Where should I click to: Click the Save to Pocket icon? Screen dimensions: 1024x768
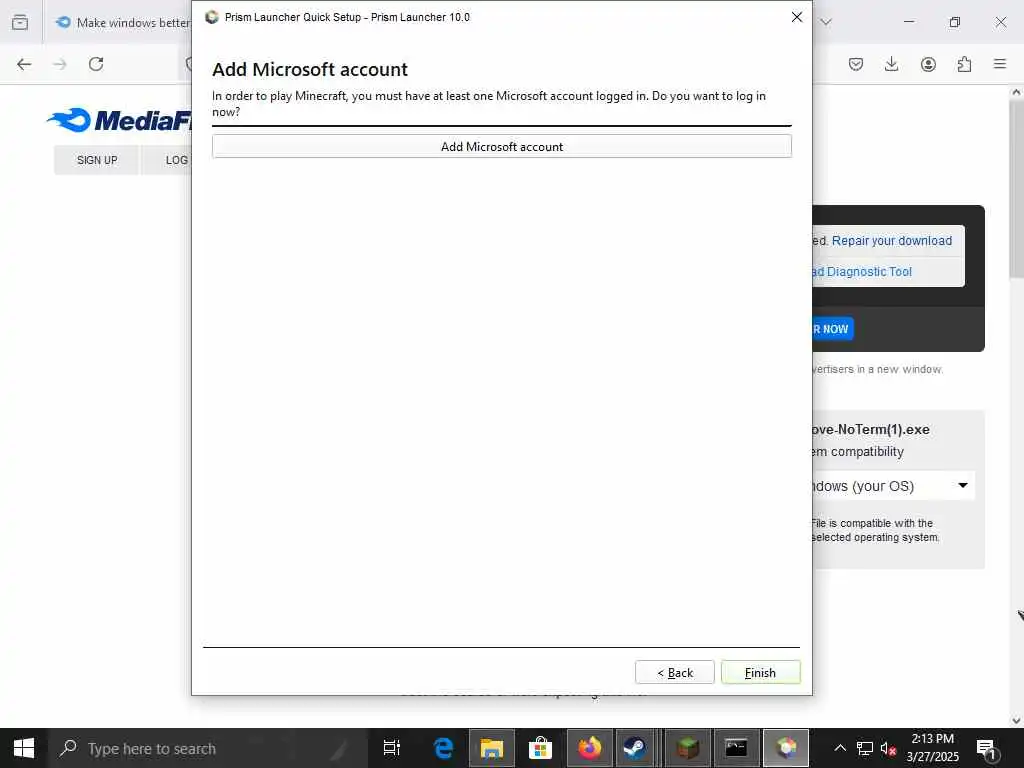pos(856,64)
